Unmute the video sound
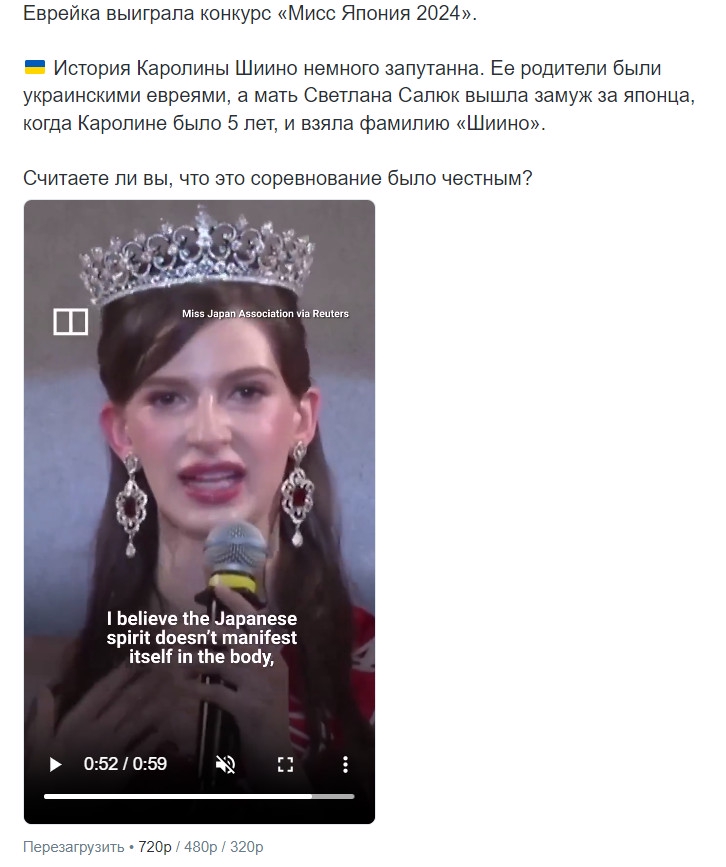The image size is (726, 867). [226, 764]
